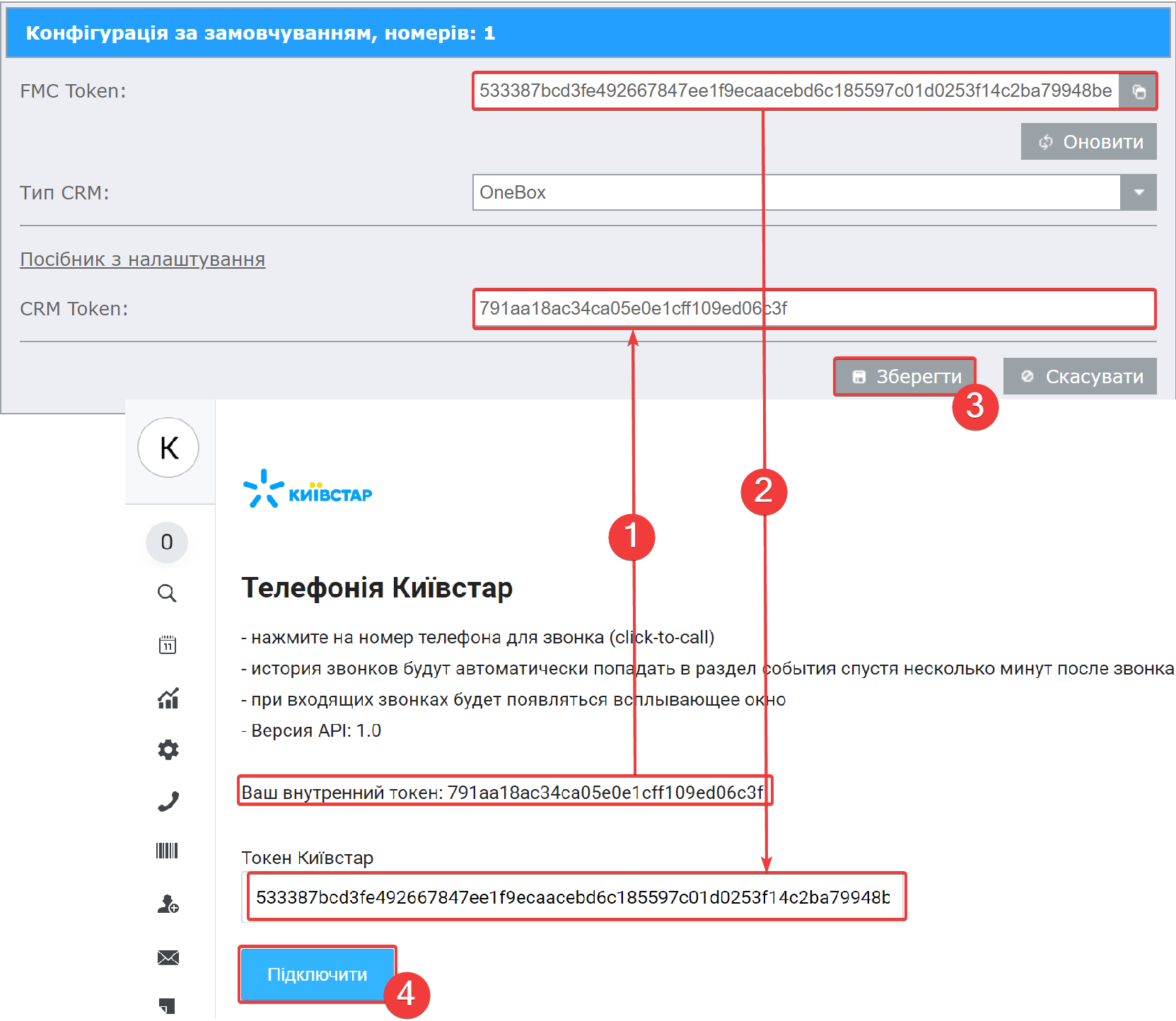Open the OneBox CRM type combo box
This screenshot has width=1176, height=1021.
click(796, 192)
